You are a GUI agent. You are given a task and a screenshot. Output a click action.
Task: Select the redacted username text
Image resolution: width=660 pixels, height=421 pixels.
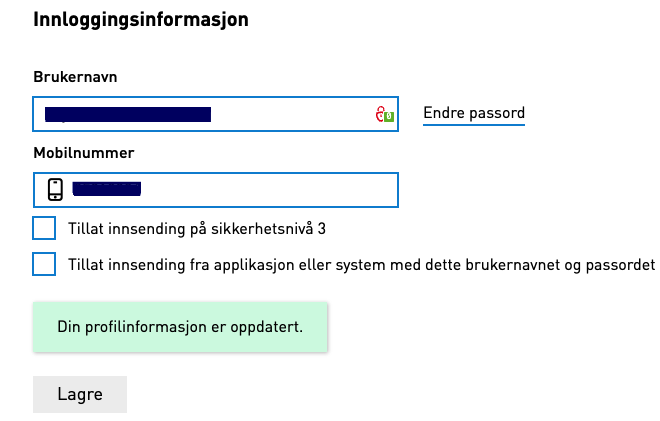[x=128, y=114]
